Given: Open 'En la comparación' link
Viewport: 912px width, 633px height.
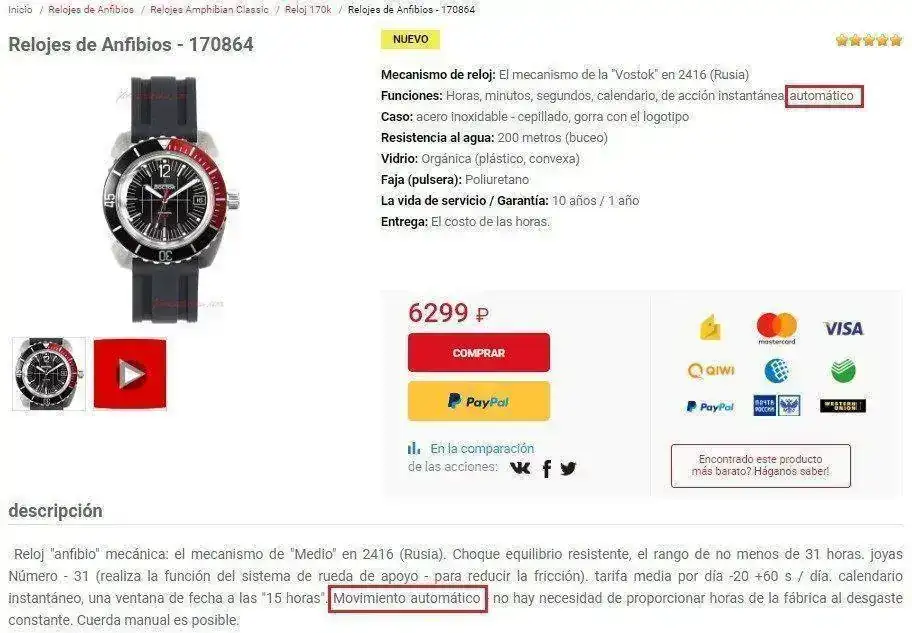Looking at the screenshot, I should (482, 449).
